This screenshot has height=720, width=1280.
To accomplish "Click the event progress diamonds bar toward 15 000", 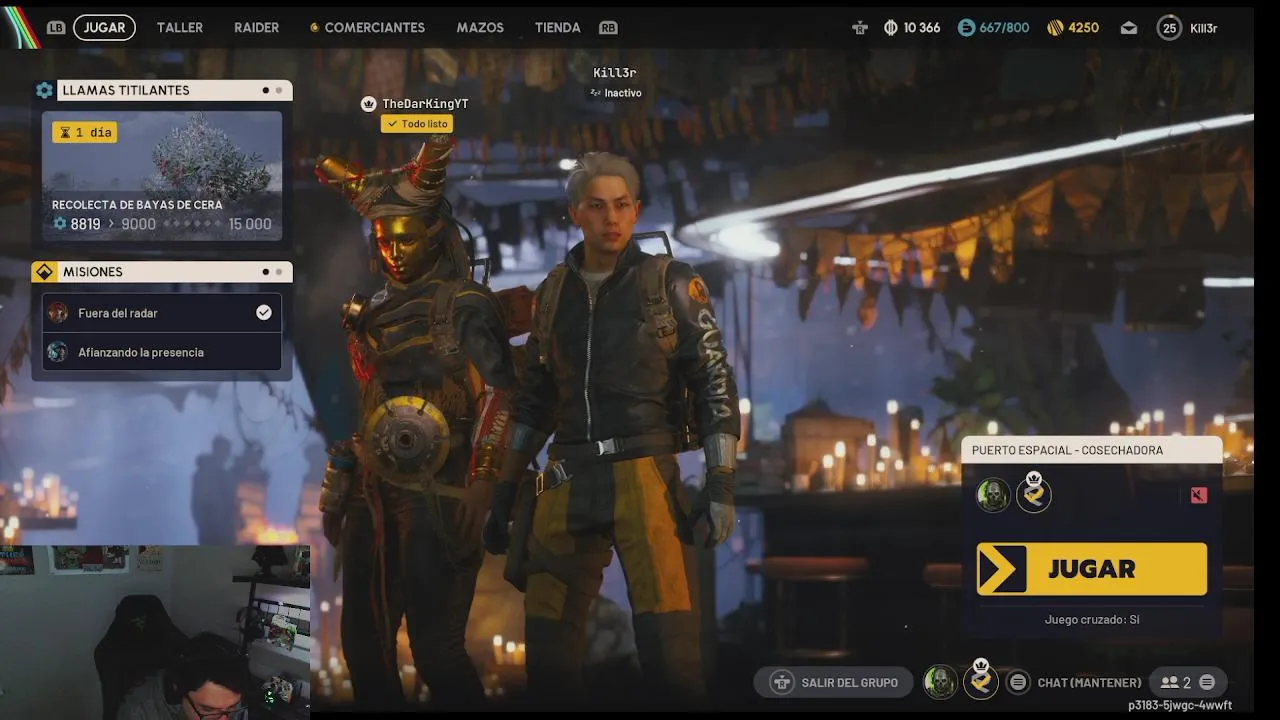I will pyautogui.click(x=192, y=224).
